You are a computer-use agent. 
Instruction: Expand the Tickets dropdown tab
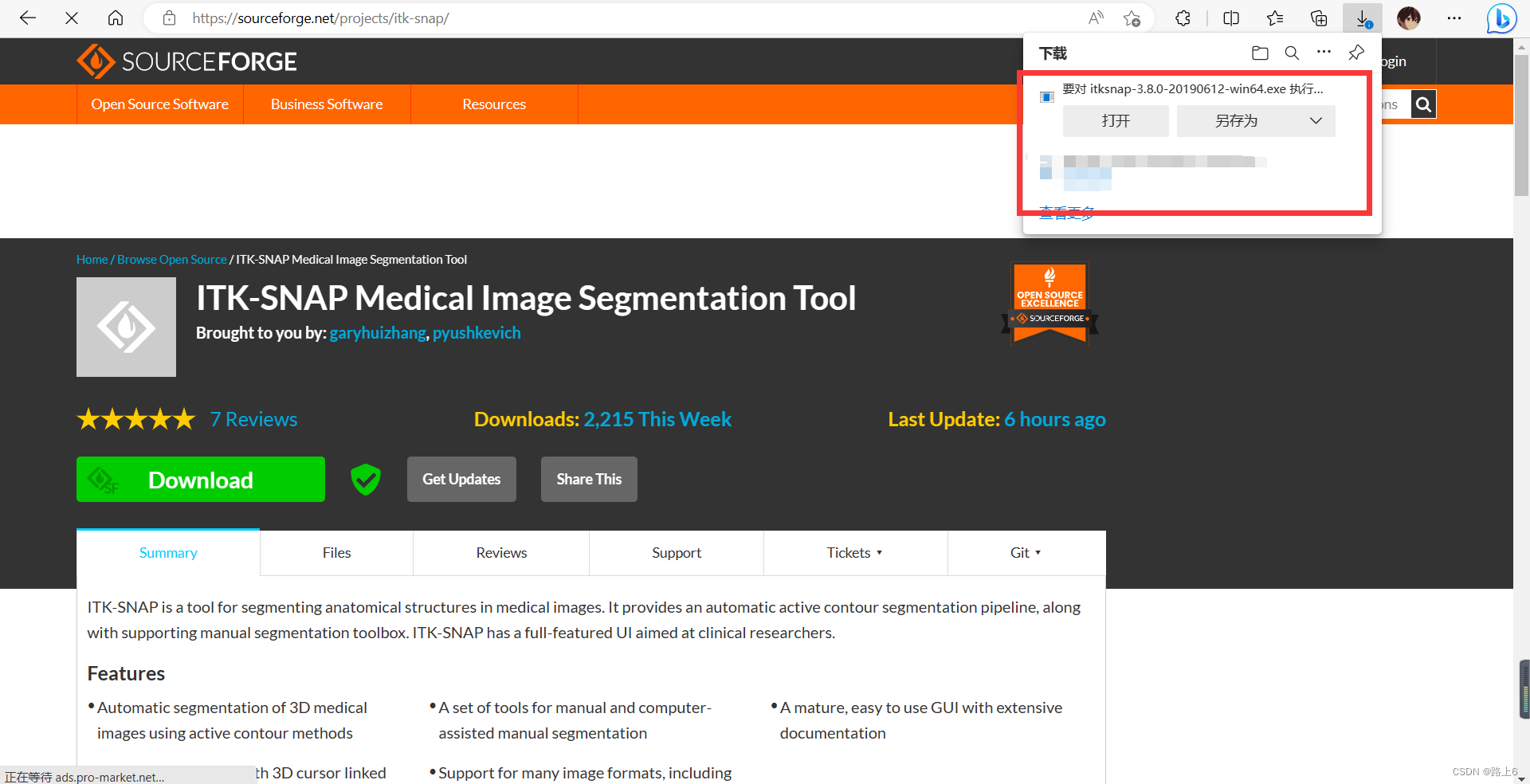point(855,553)
